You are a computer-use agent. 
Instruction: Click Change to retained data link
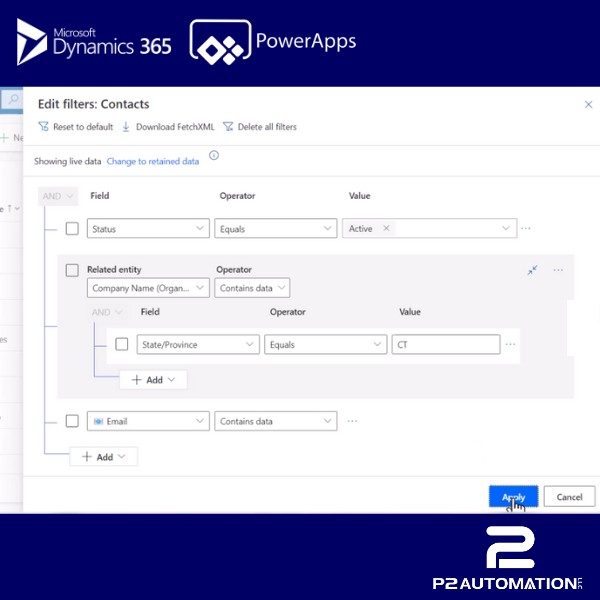tap(153, 161)
